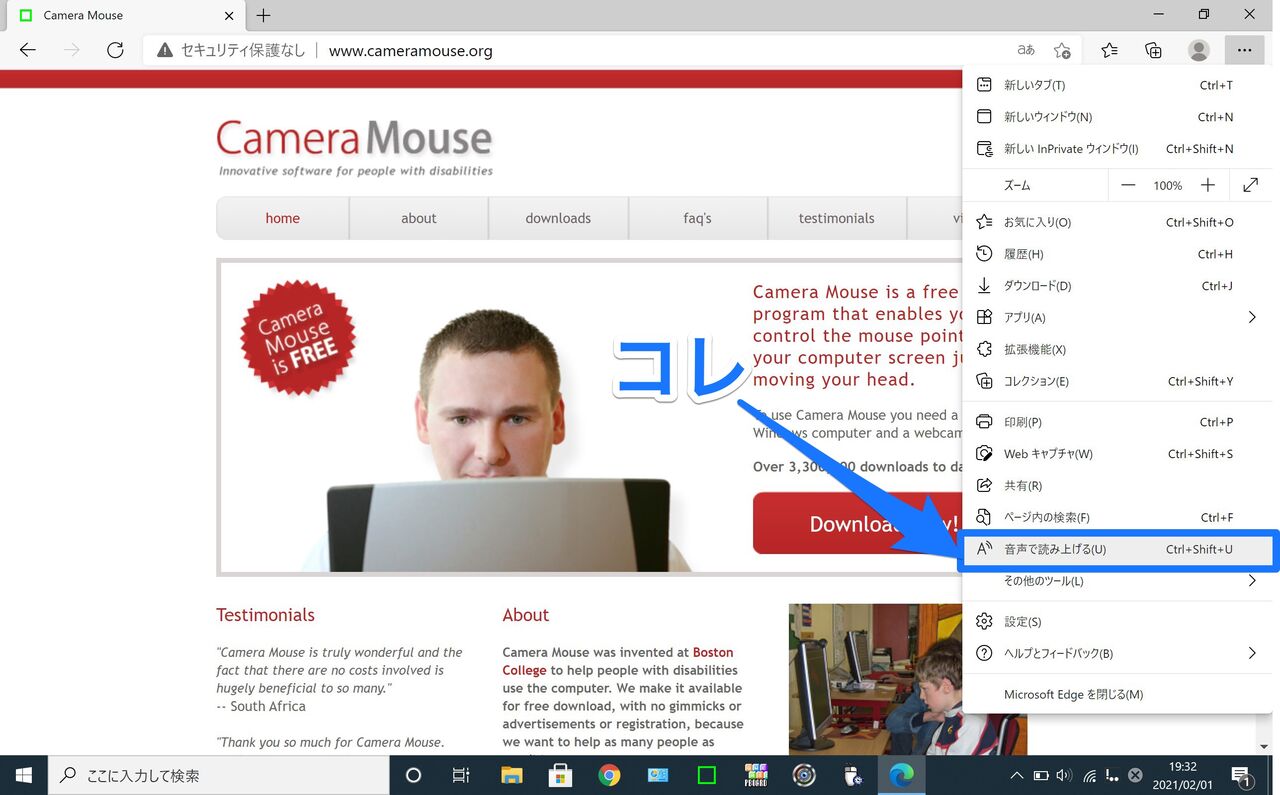The image size is (1280, 795).
Task: Open the testimonials navigation tab
Action: tap(837, 218)
